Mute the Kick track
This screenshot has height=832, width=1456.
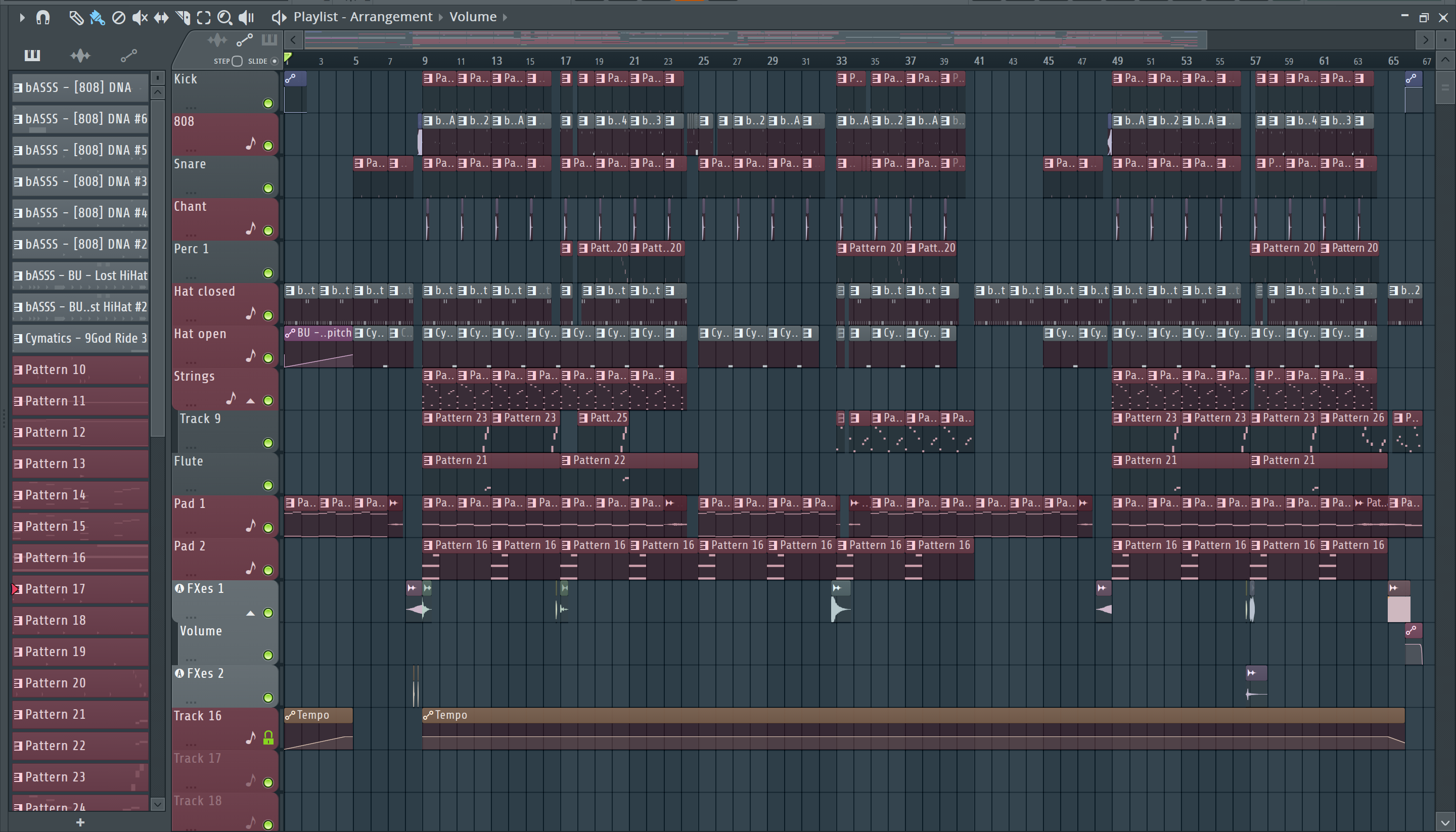pyautogui.click(x=268, y=104)
